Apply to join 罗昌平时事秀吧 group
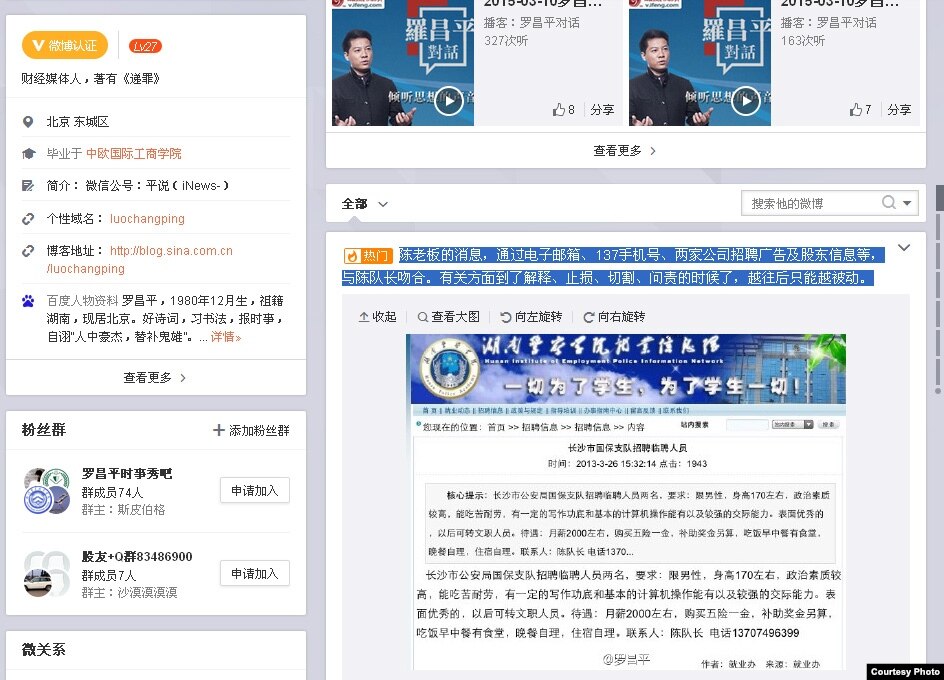 click(254, 490)
